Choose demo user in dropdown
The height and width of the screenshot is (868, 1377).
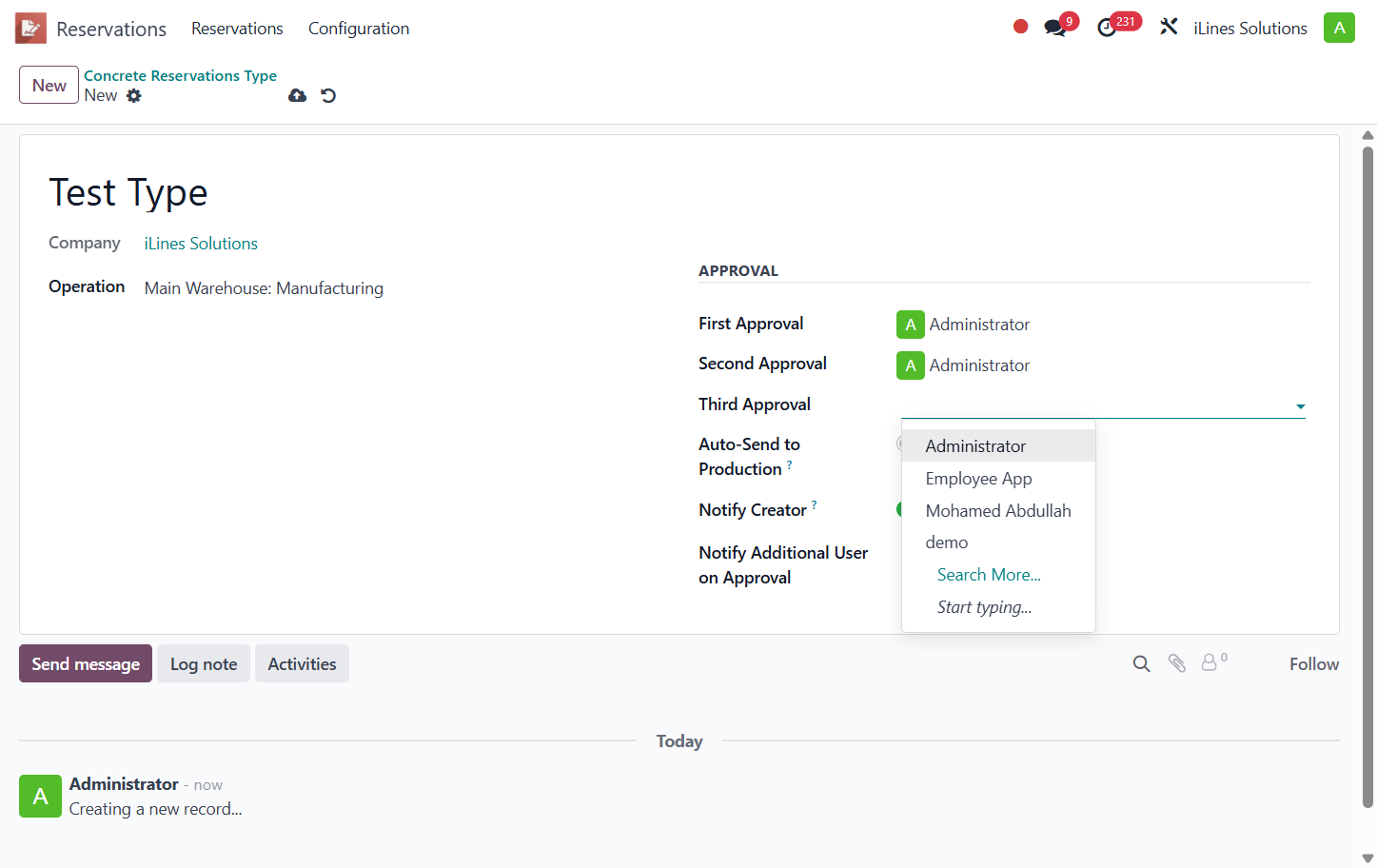pos(998,542)
